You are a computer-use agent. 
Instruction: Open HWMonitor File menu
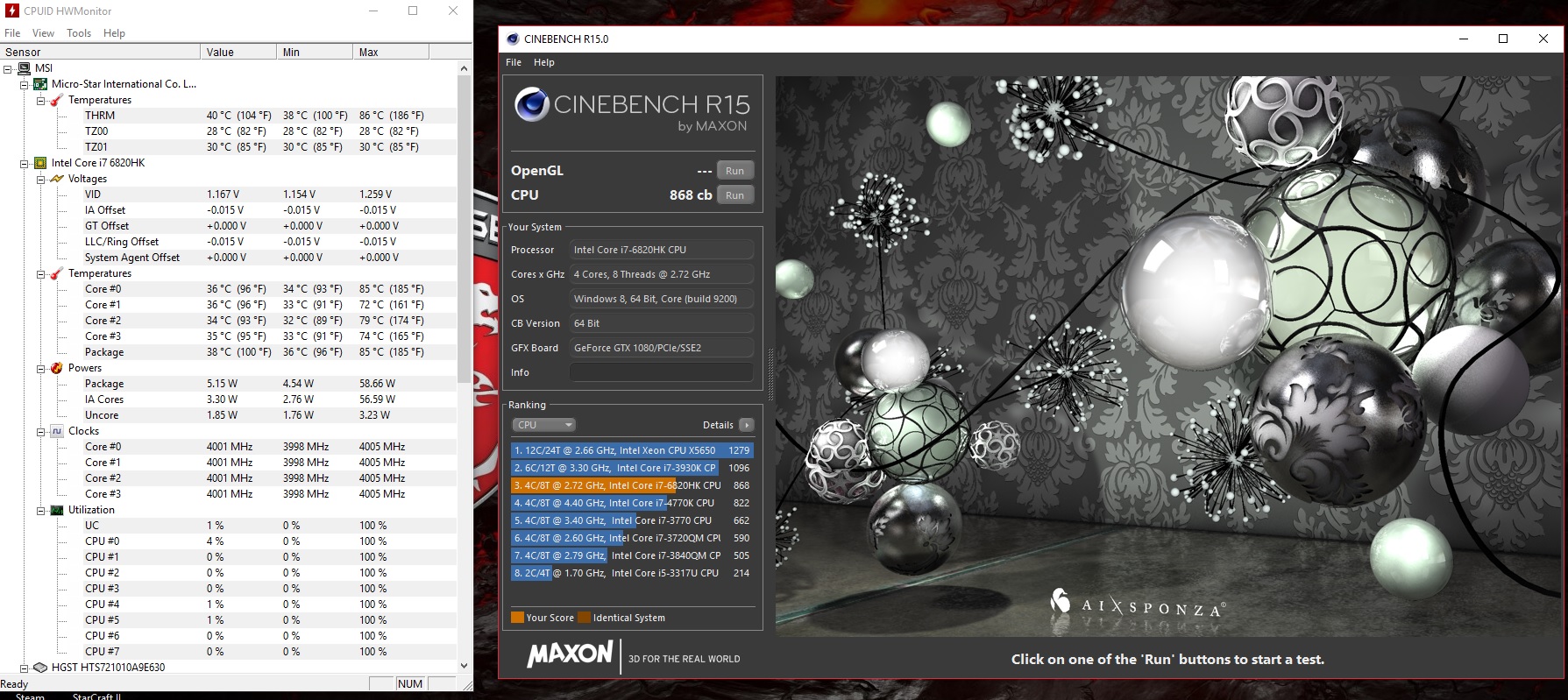point(12,33)
